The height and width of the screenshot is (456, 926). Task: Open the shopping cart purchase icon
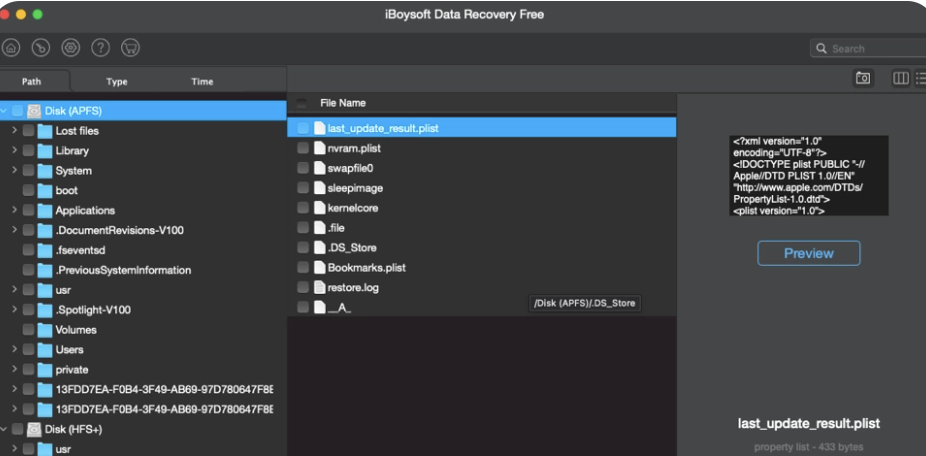point(131,48)
